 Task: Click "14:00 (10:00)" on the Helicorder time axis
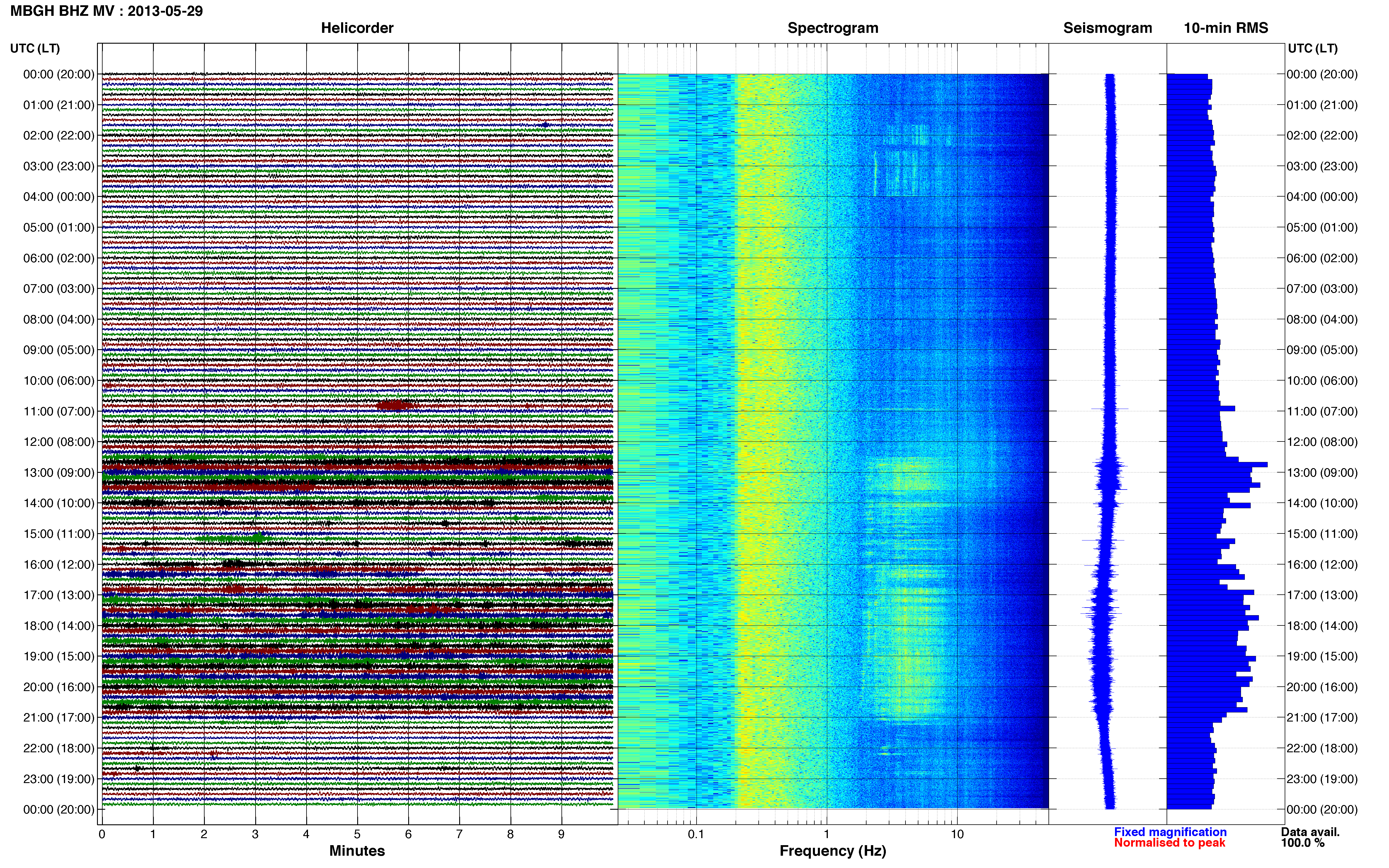59,504
